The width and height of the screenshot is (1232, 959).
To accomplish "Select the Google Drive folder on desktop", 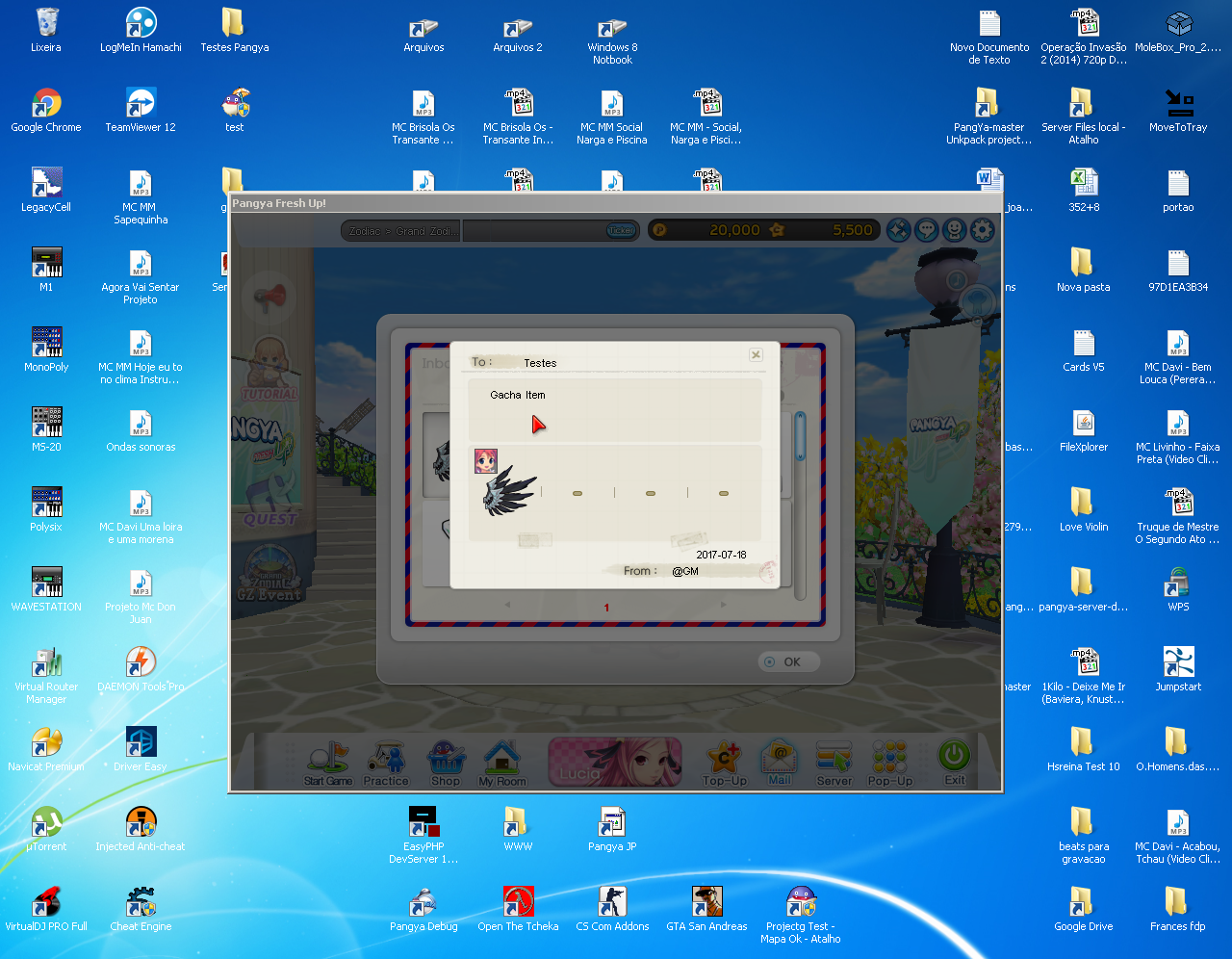I will coord(1083,909).
